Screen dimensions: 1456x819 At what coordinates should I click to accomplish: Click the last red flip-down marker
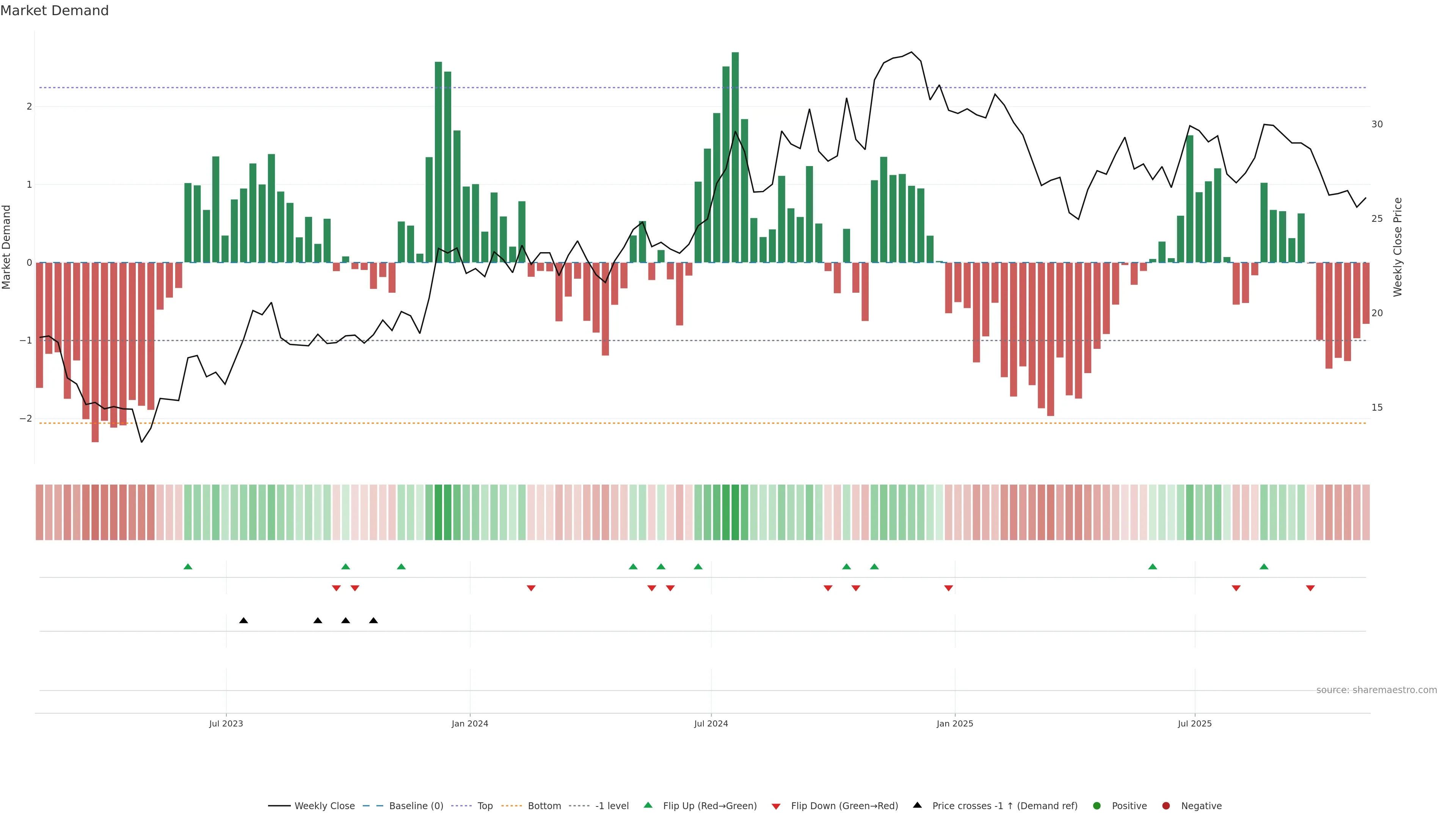point(1310,588)
